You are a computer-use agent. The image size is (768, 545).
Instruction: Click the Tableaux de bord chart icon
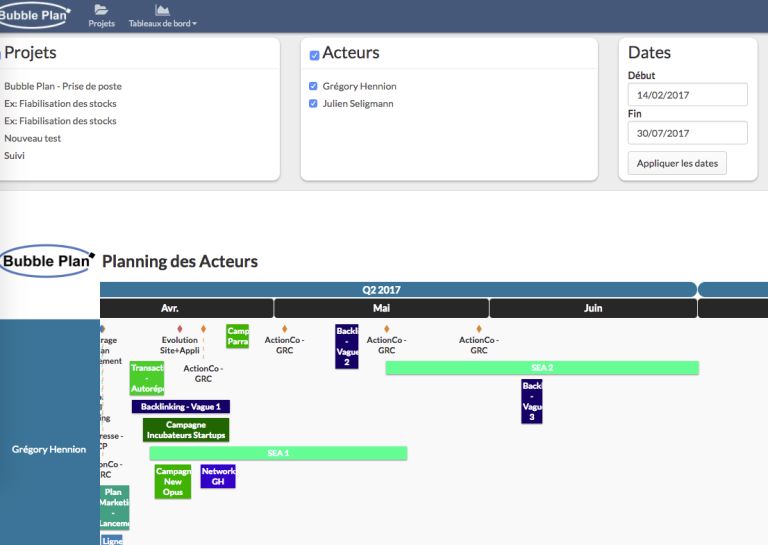coord(162,9)
